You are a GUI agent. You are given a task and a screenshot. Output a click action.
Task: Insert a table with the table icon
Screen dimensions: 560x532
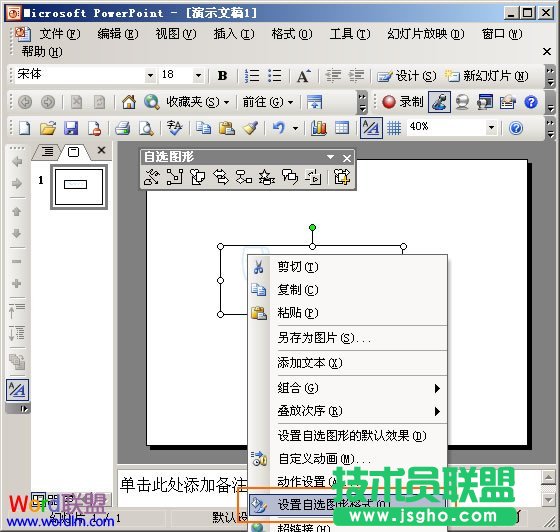[x=342, y=128]
